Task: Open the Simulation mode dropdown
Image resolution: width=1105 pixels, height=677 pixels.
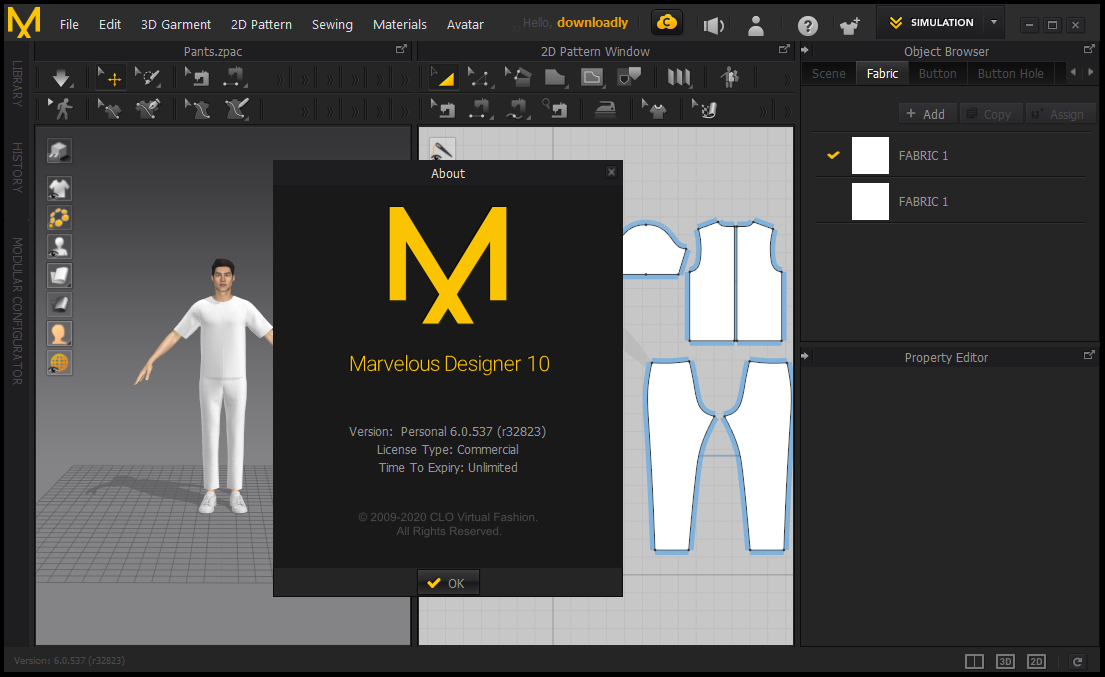Action: click(x=994, y=22)
